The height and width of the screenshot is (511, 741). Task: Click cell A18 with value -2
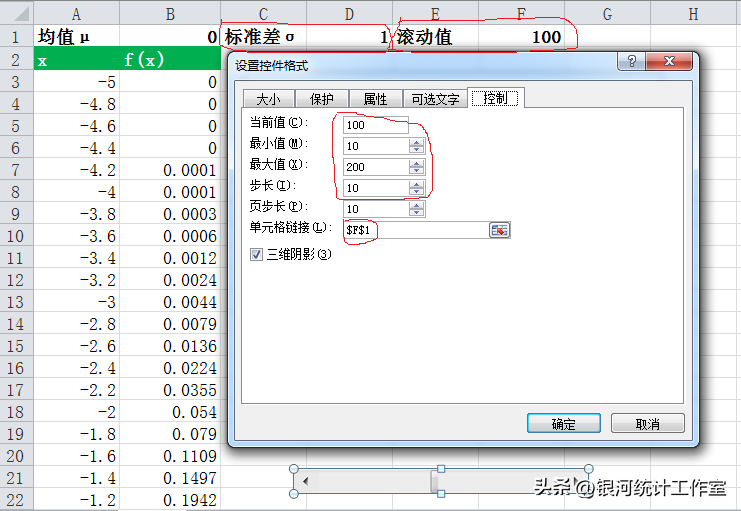point(77,412)
